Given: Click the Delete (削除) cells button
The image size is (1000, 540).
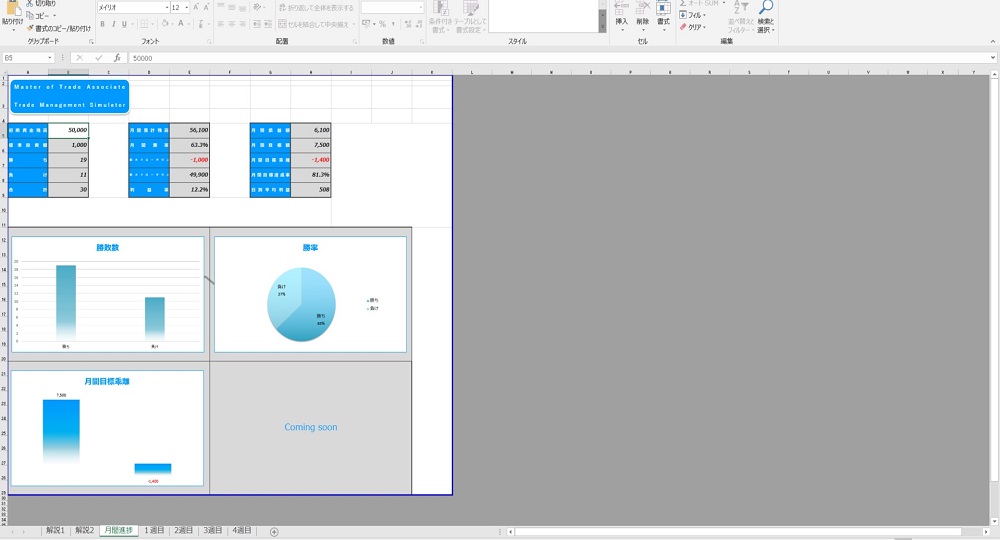Looking at the screenshot, I should 642,14.
